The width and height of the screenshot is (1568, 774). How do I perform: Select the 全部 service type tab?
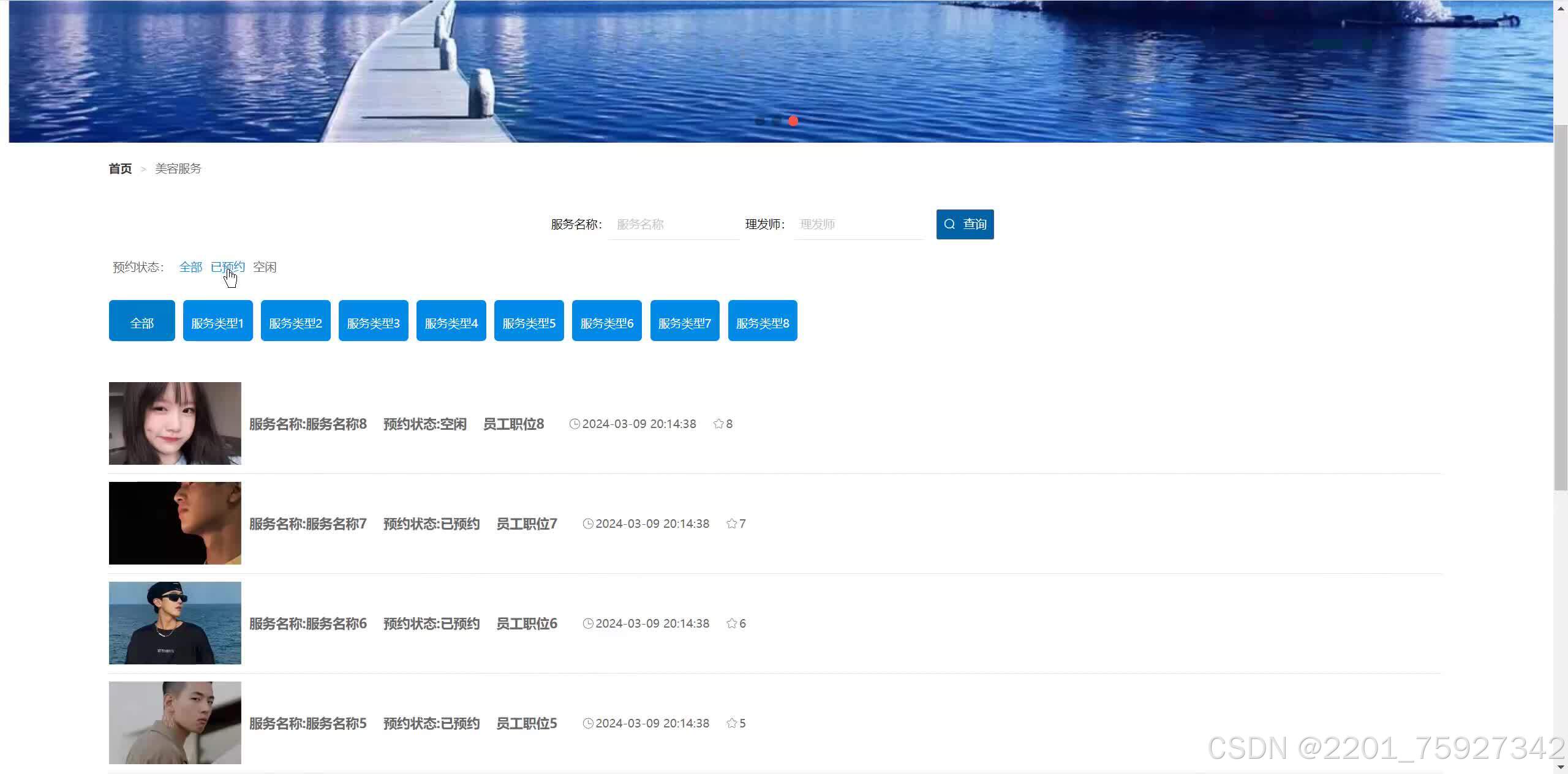click(x=141, y=321)
